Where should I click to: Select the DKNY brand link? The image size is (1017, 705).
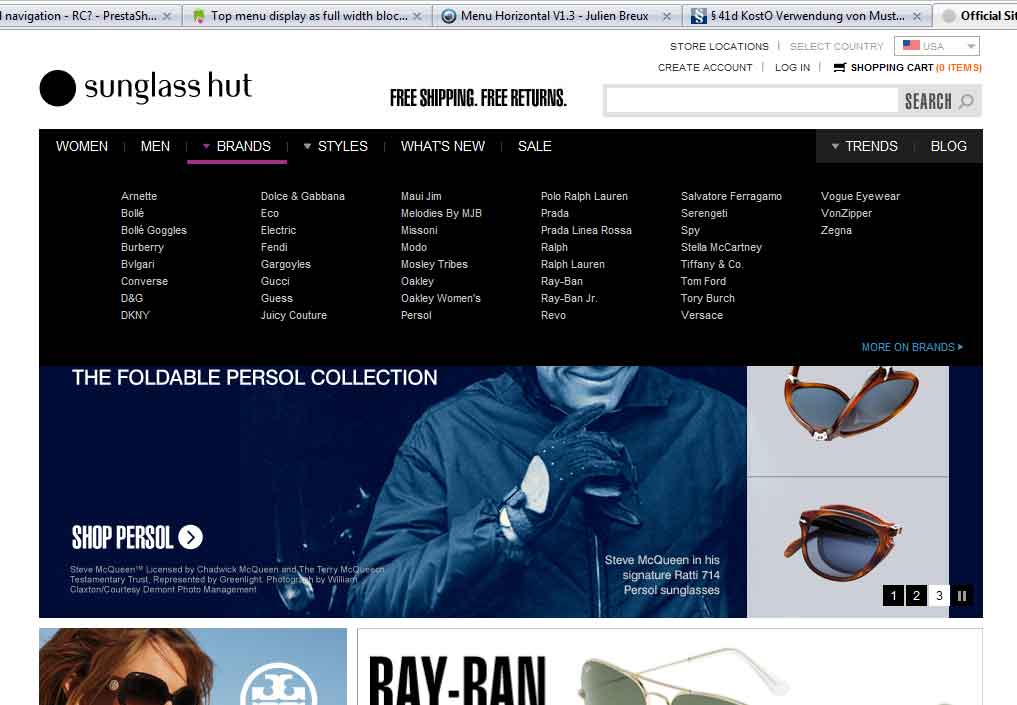[135, 315]
